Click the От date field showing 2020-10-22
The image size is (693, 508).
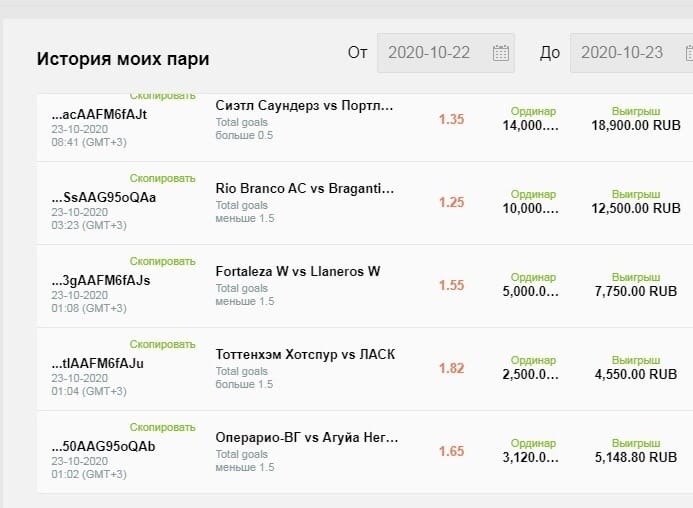446,53
